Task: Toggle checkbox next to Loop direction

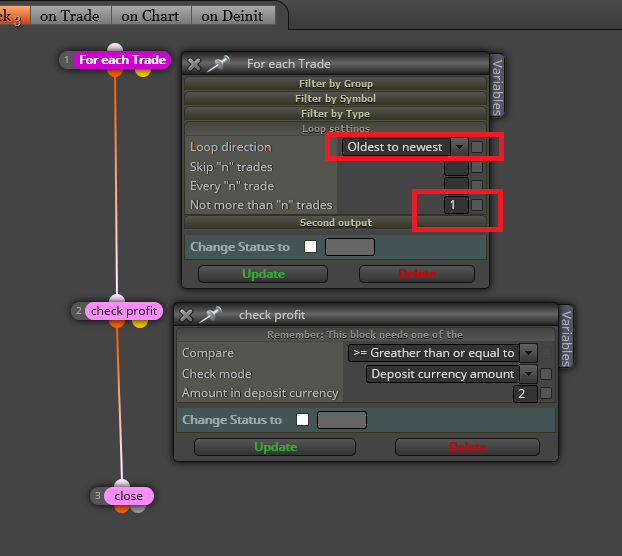Action: click(477, 147)
